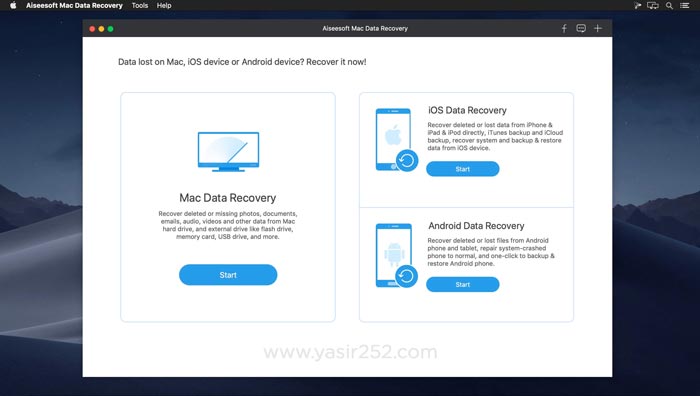This screenshot has height=396, width=700.
Task: Maximize the window with the green button
Action: pos(111,29)
